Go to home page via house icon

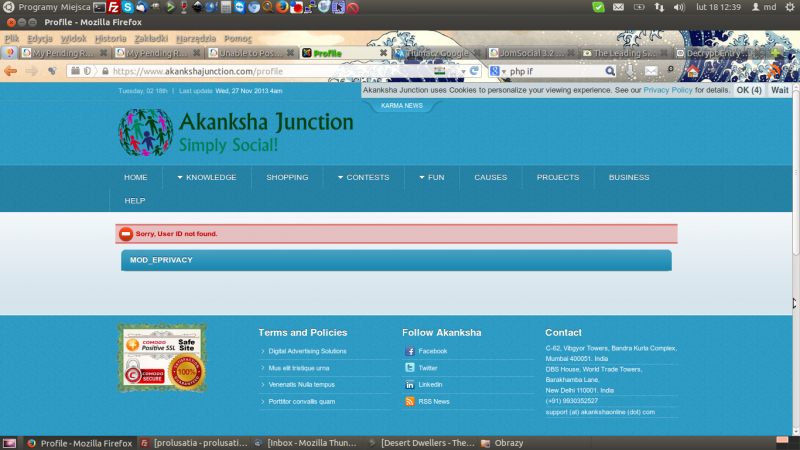[692, 71]
